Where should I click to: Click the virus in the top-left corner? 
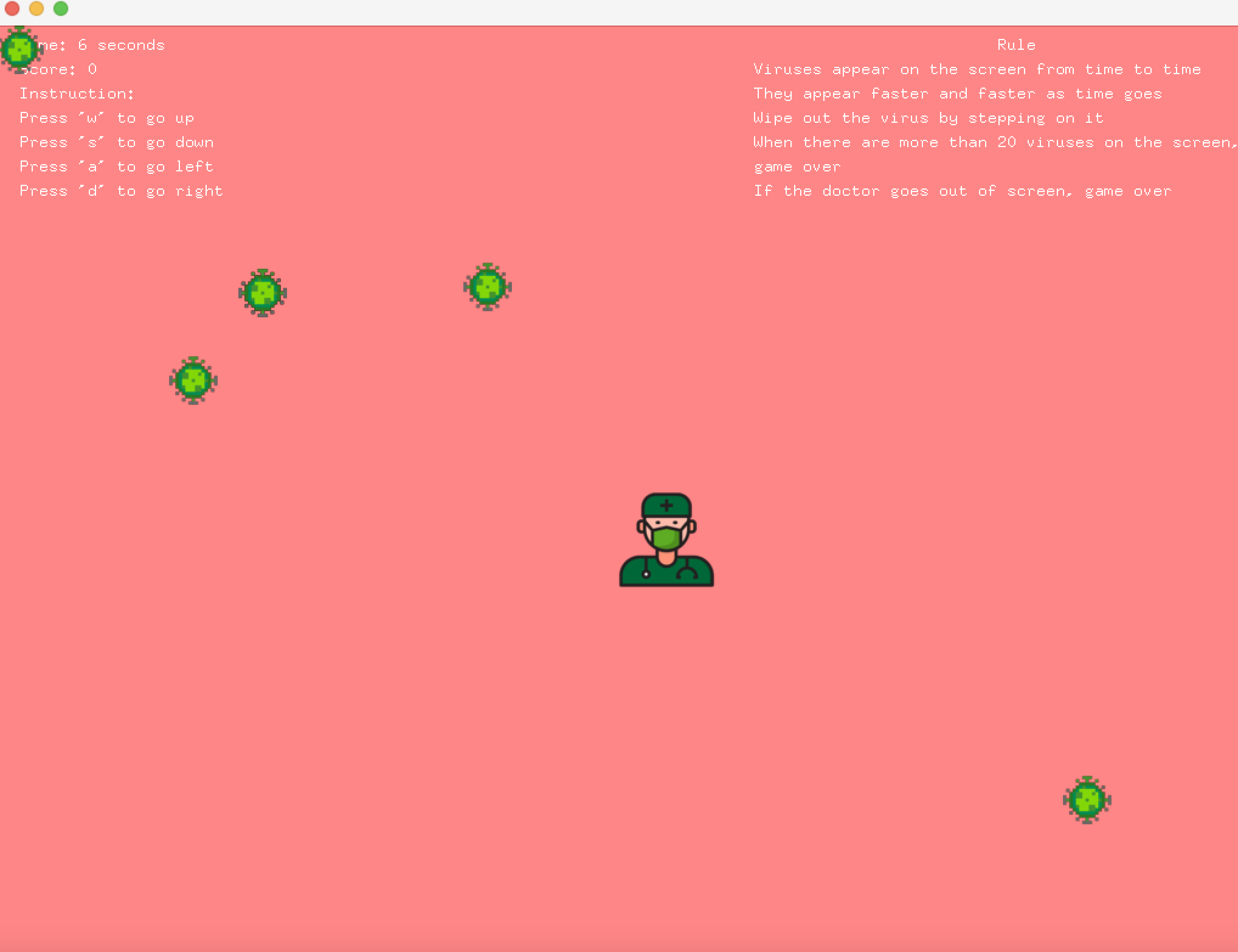[x=19, y=49]
